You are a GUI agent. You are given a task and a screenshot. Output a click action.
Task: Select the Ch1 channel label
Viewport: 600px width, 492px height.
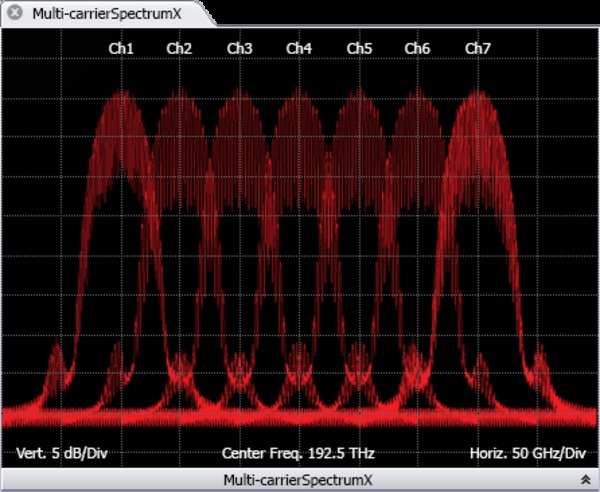pos(121,48)
